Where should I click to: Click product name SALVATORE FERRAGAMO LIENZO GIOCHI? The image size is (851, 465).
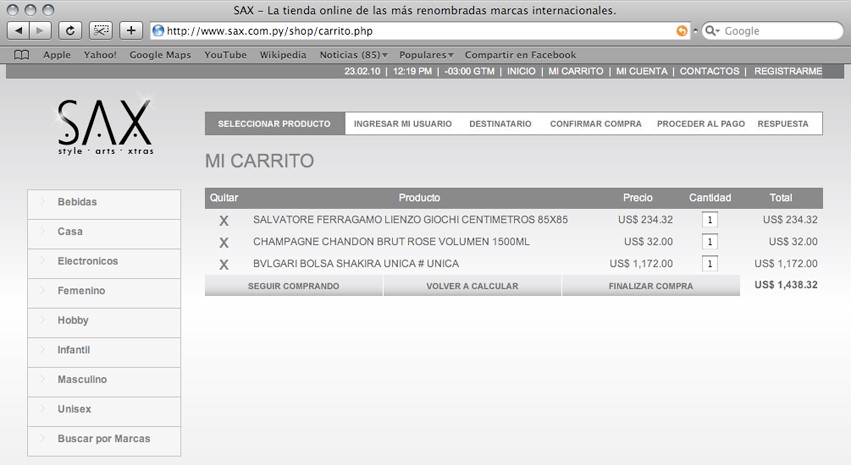pyautogui.click(x=410, y=220)
